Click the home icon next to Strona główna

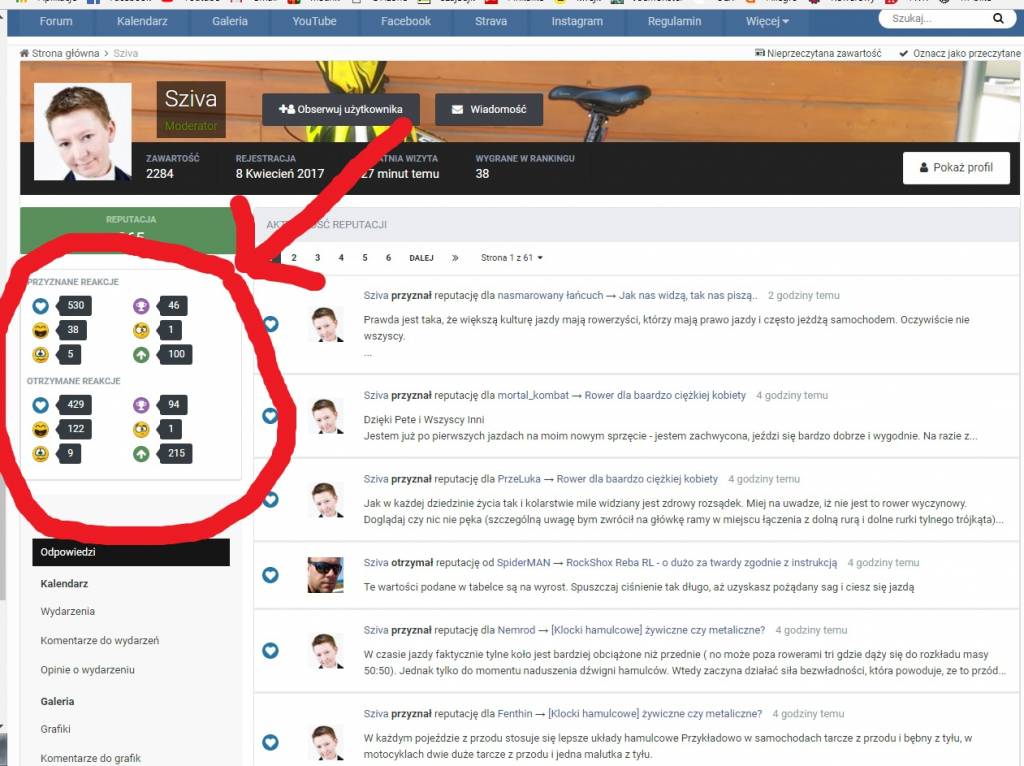[24, 53]
